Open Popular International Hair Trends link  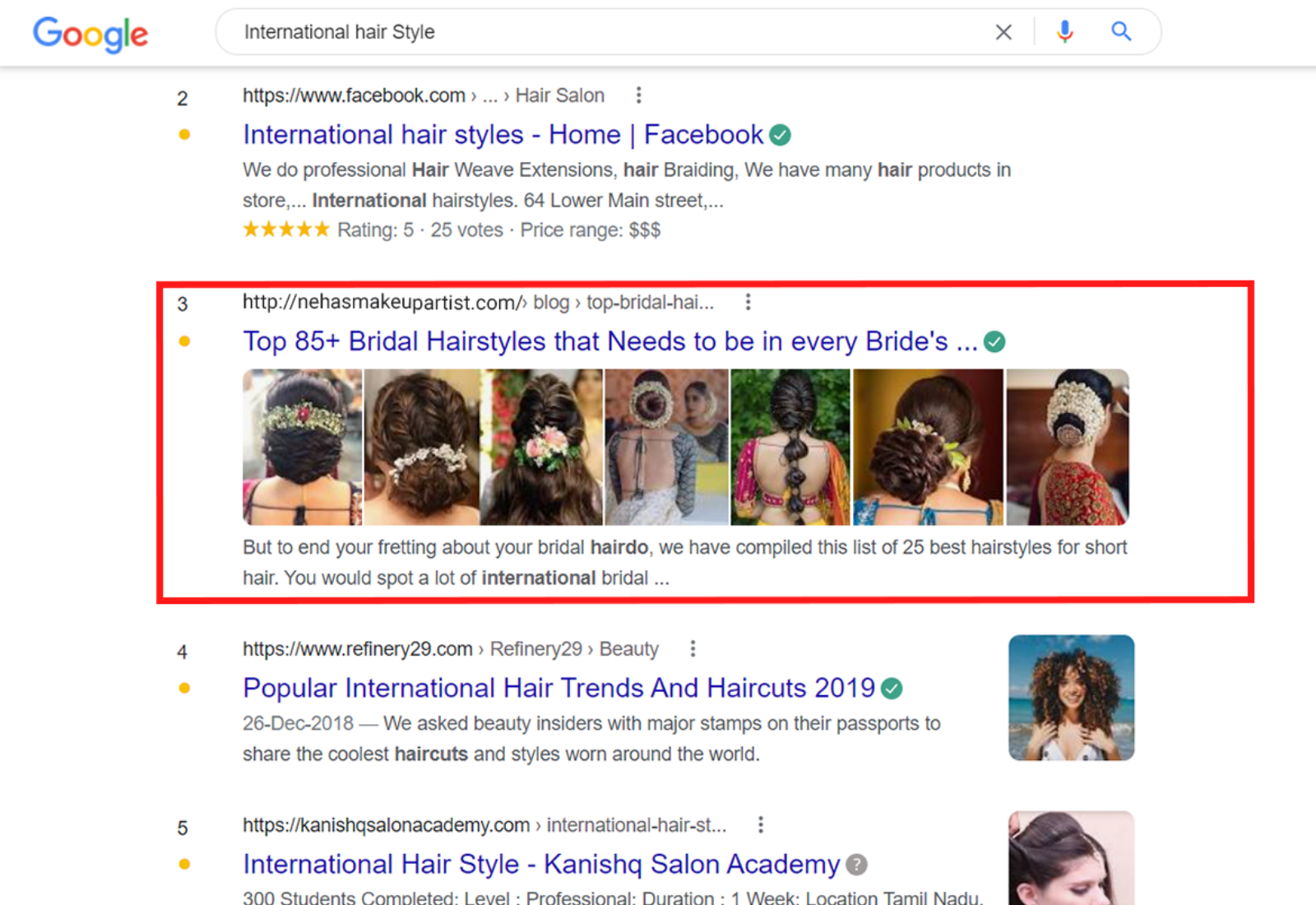click(558, 689)
